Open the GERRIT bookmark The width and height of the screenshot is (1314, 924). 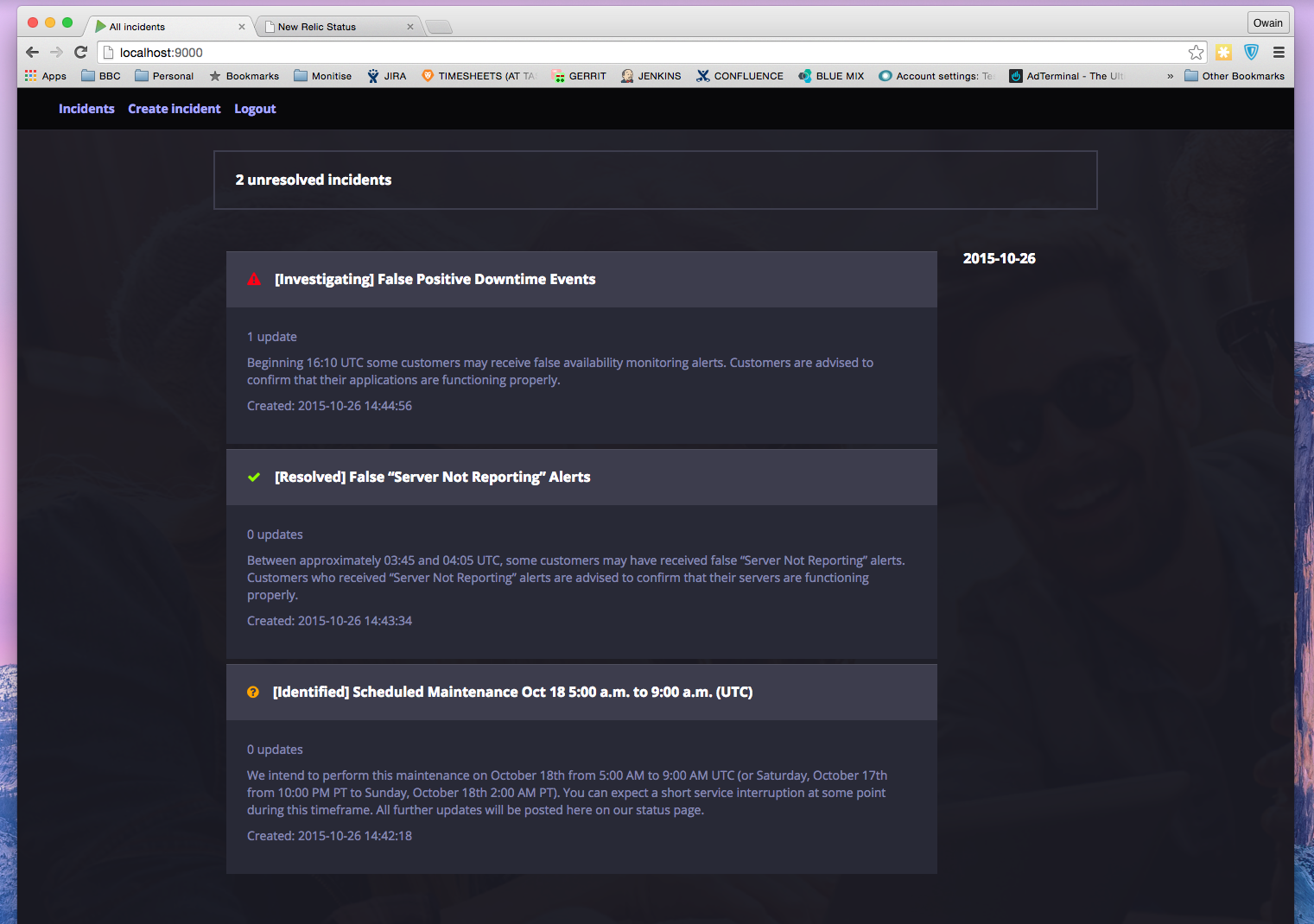[579, 76]
